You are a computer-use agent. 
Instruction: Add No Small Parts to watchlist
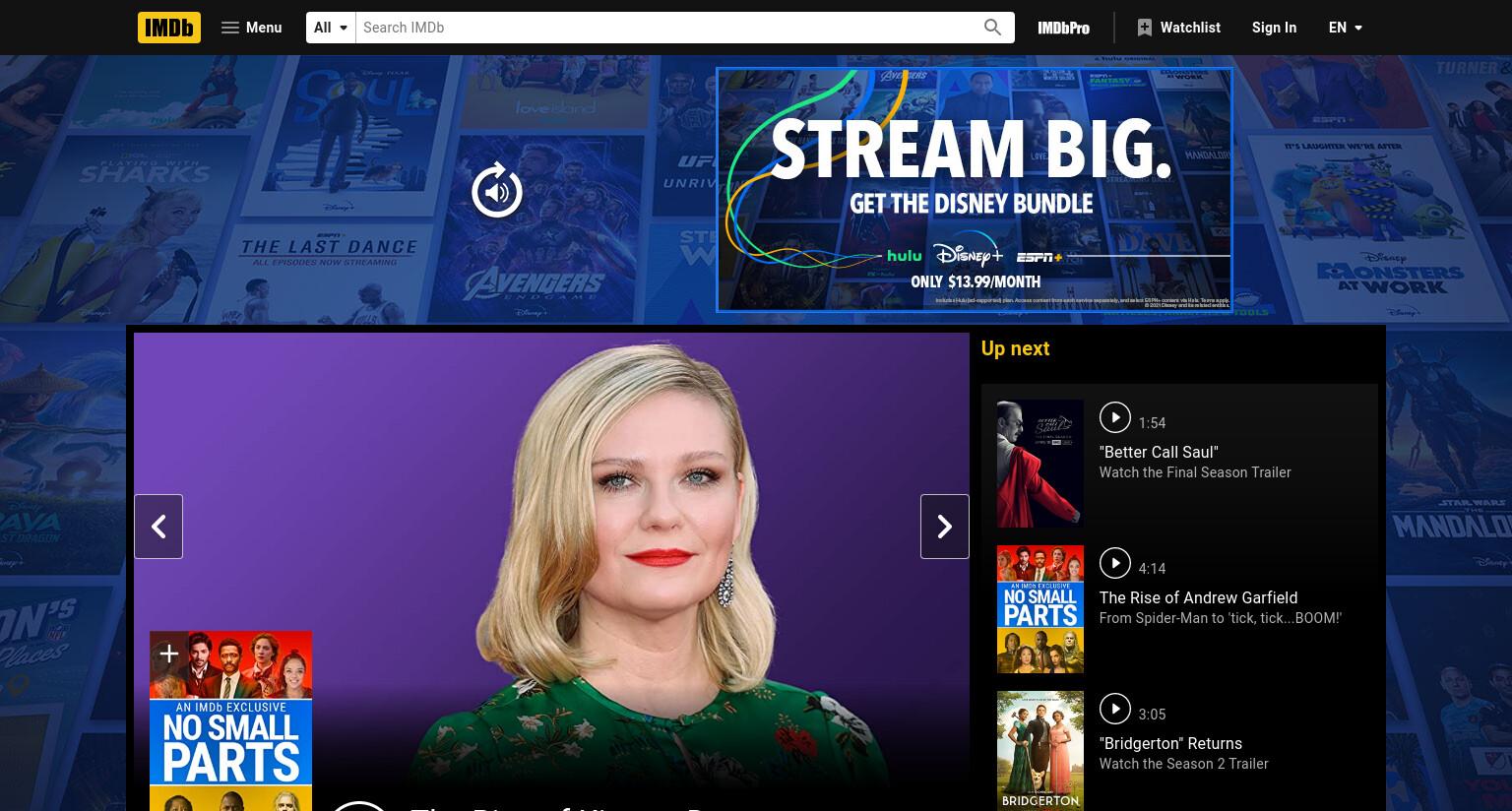click(168, 654)
